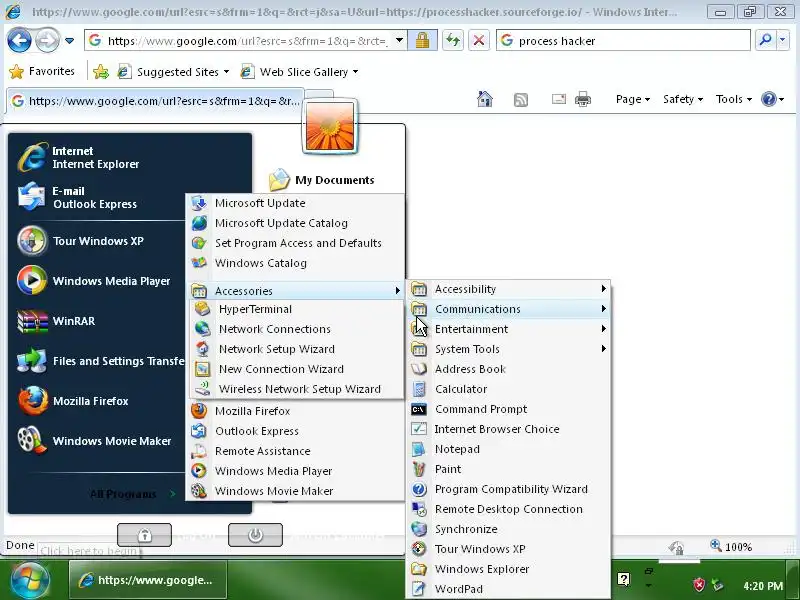Open the Suggested Sites dropdown
800x600 pixels.
(173, 72)
